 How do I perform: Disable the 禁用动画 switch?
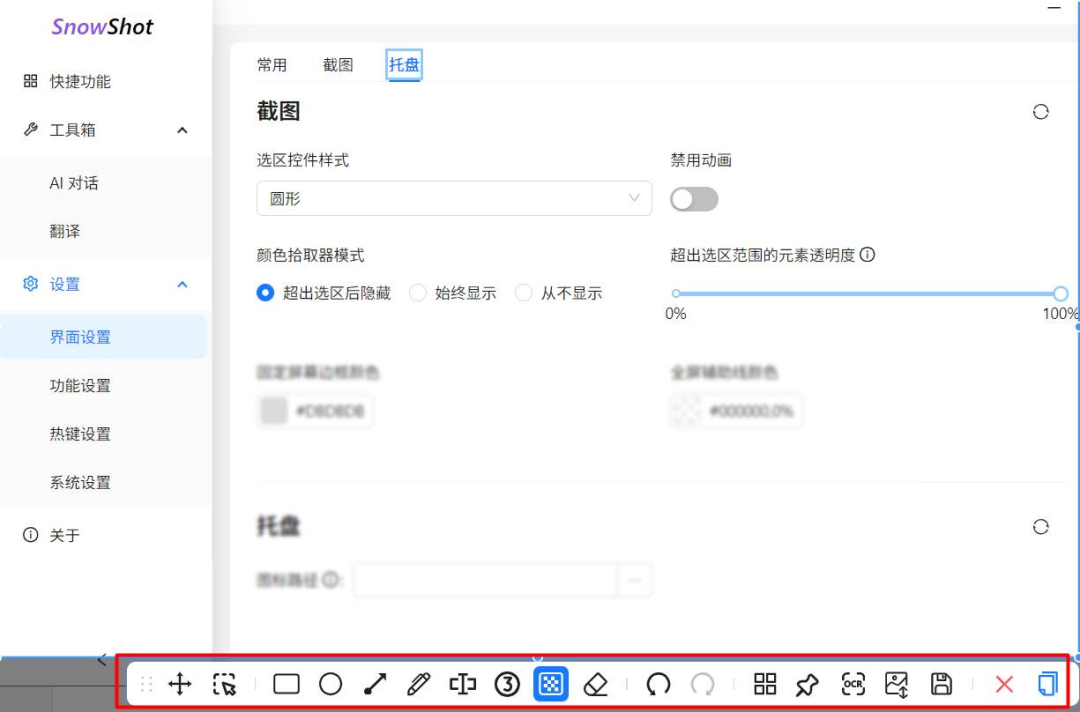pos(694,199)
